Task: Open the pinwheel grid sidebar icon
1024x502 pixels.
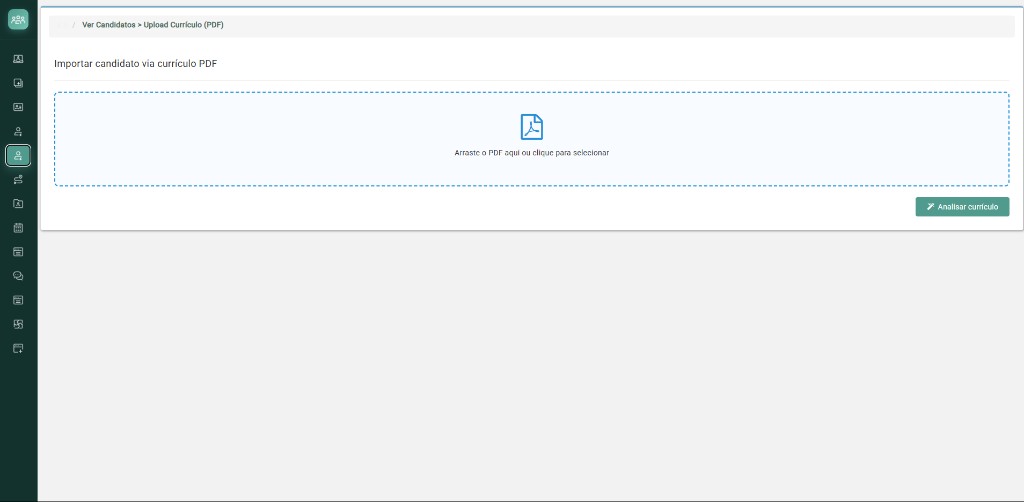Action: pos(18,324)
